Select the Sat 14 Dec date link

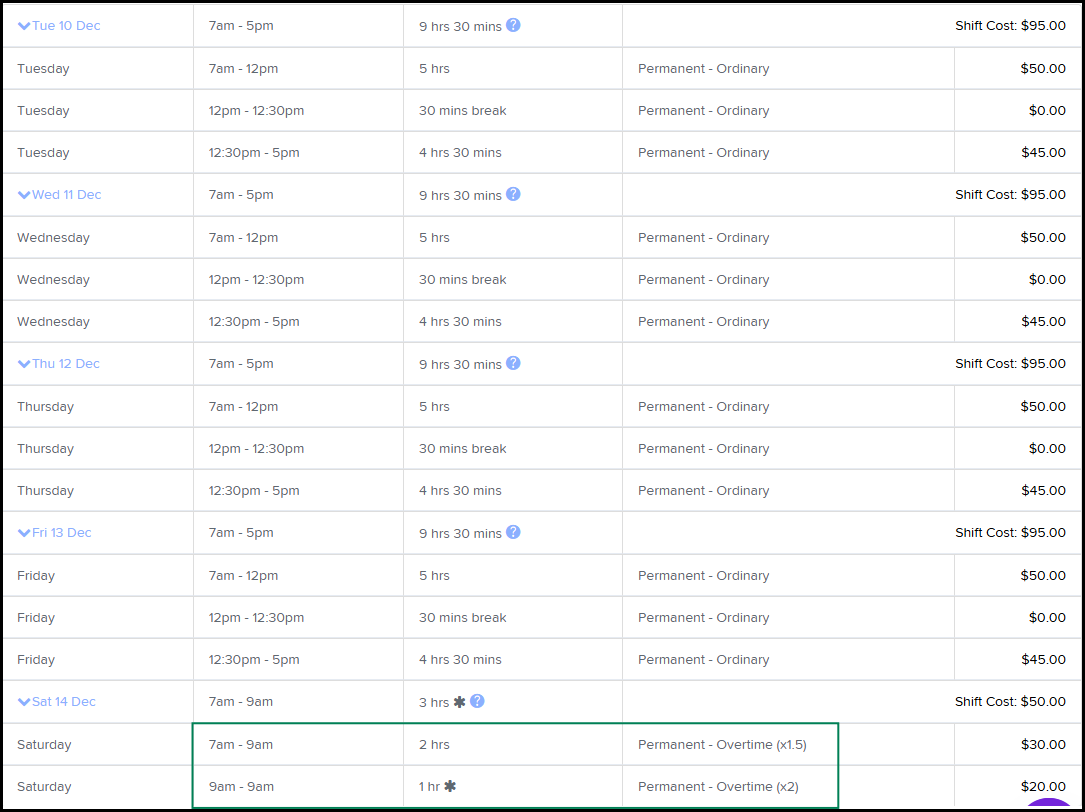63,702
